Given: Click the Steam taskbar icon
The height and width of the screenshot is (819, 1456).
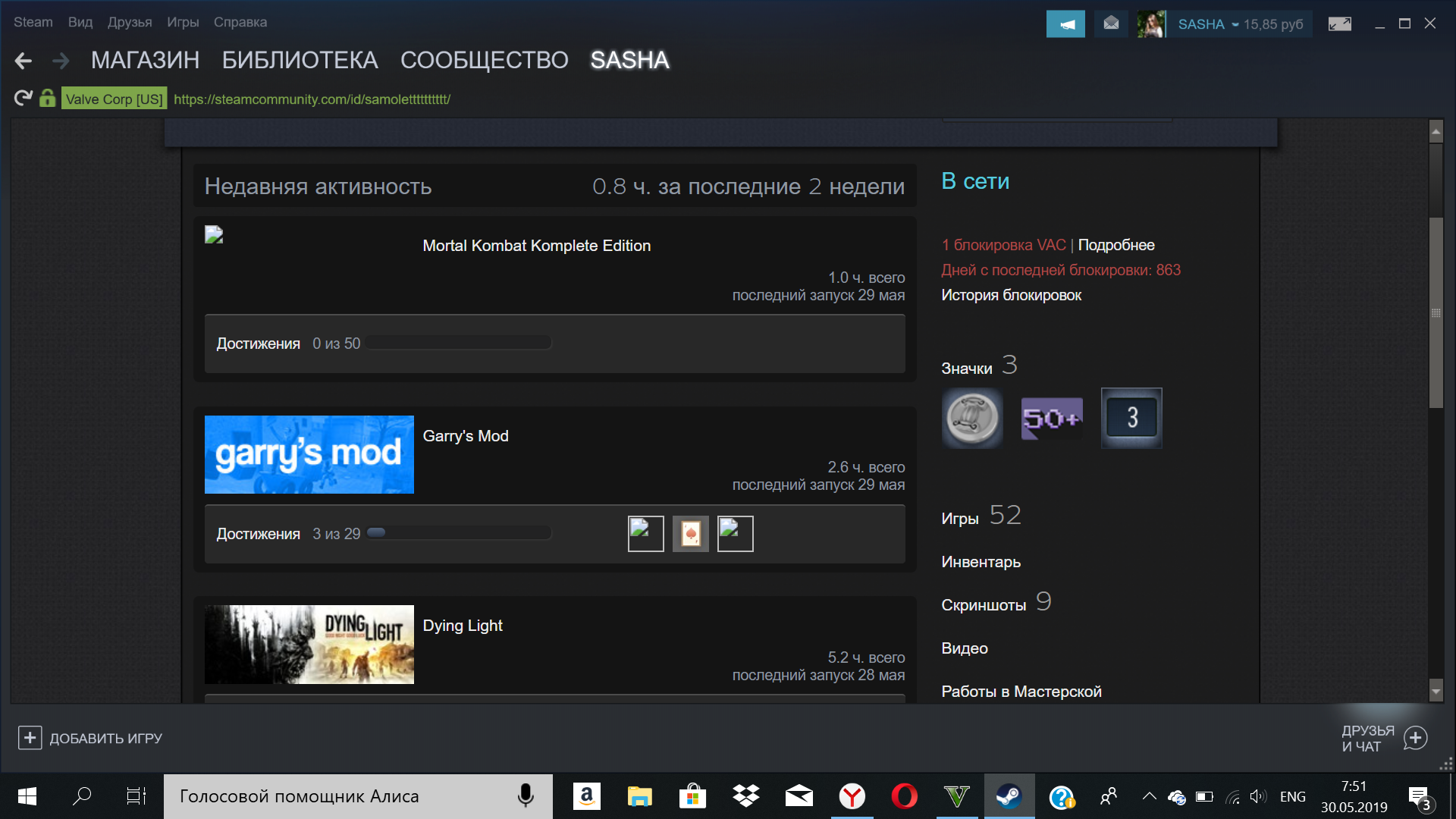Looking at the screenshot, I should (1009, 796).
